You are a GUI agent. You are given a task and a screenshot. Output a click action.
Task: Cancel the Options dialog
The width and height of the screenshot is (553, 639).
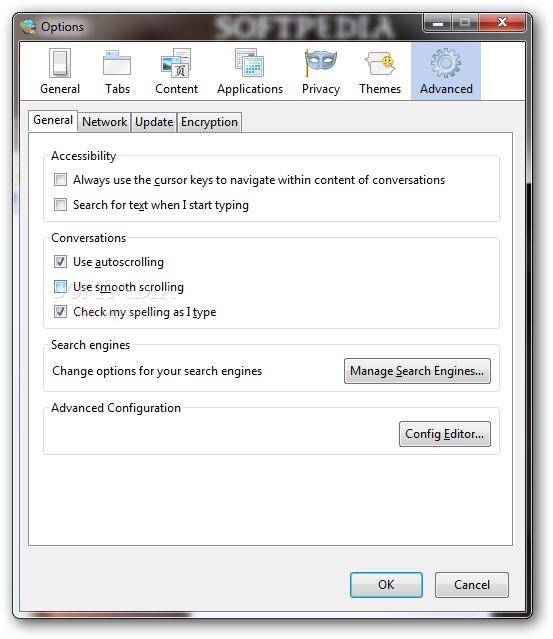(471, 585)
